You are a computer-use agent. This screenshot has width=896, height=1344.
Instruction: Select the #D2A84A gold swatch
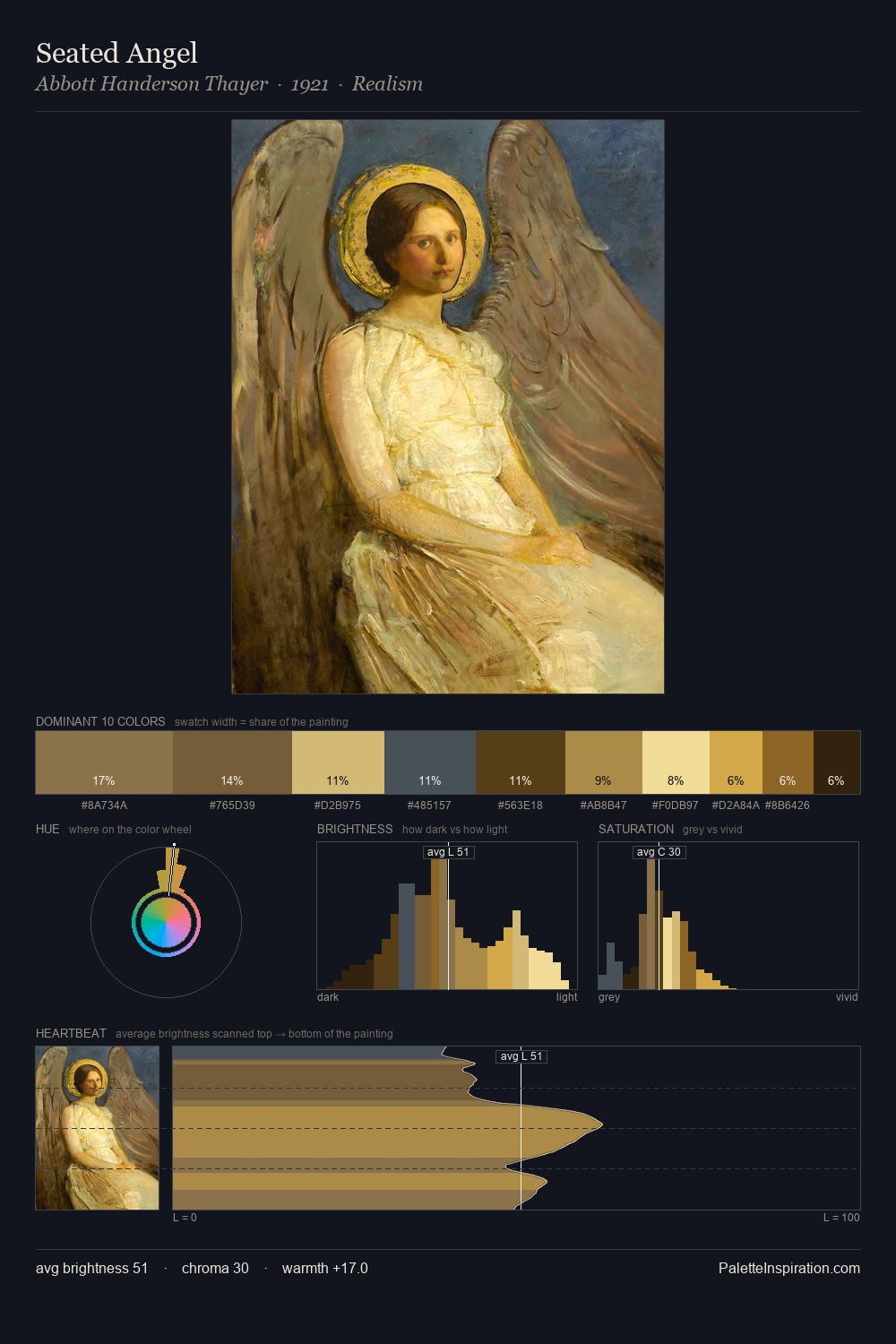tap(736, 762)
